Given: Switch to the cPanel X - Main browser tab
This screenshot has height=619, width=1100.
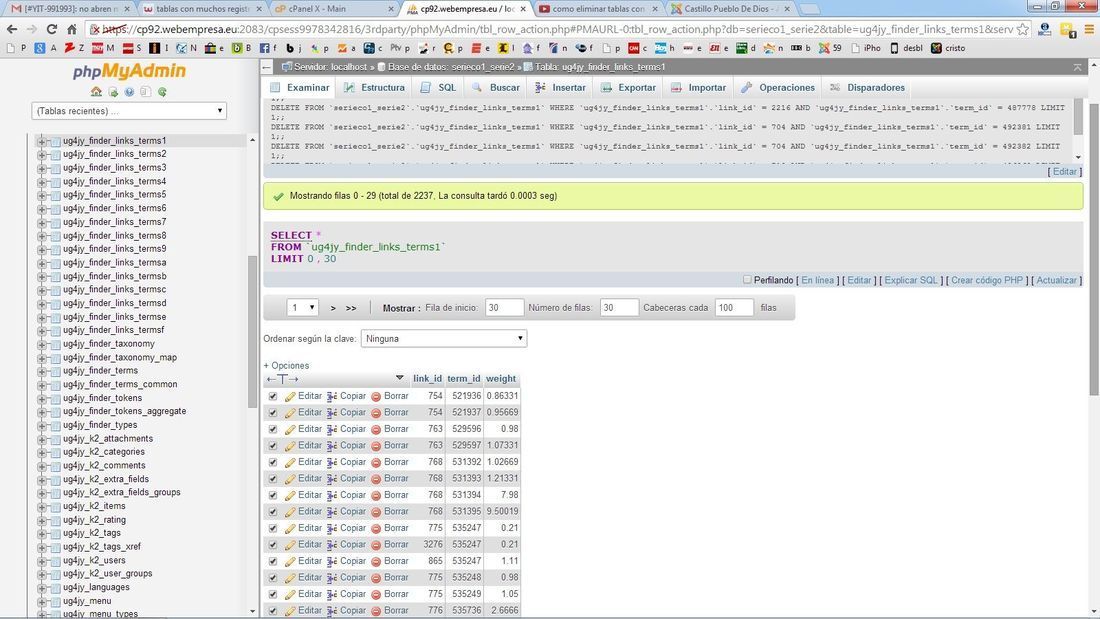Looking at the screenshot, I should pyautogui.click(x=333, y=9).
